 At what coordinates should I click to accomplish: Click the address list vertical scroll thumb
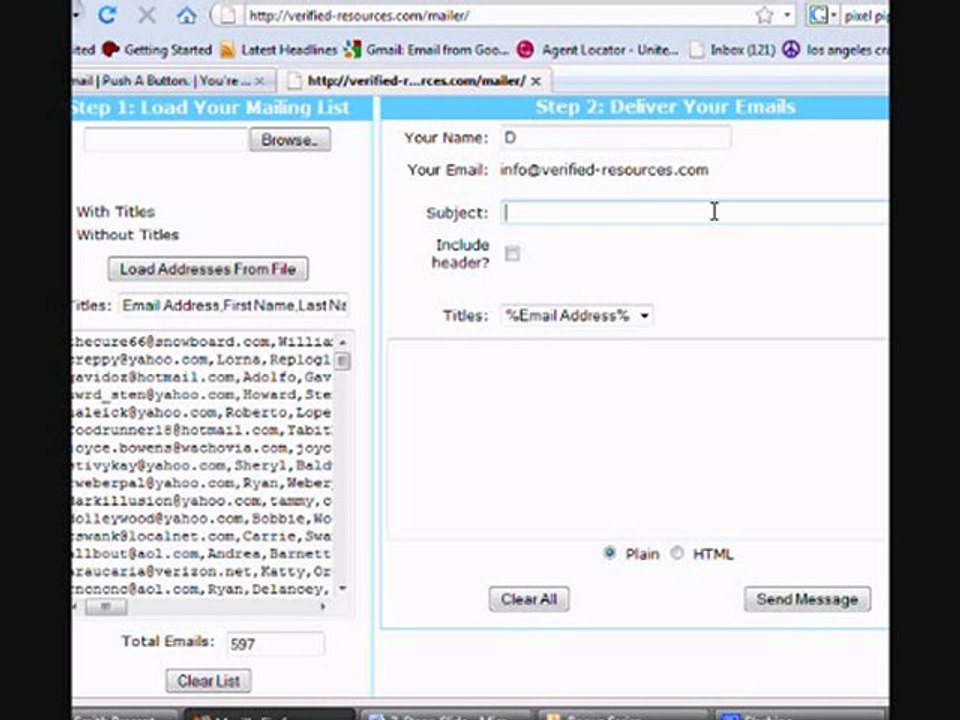[343, 361]
